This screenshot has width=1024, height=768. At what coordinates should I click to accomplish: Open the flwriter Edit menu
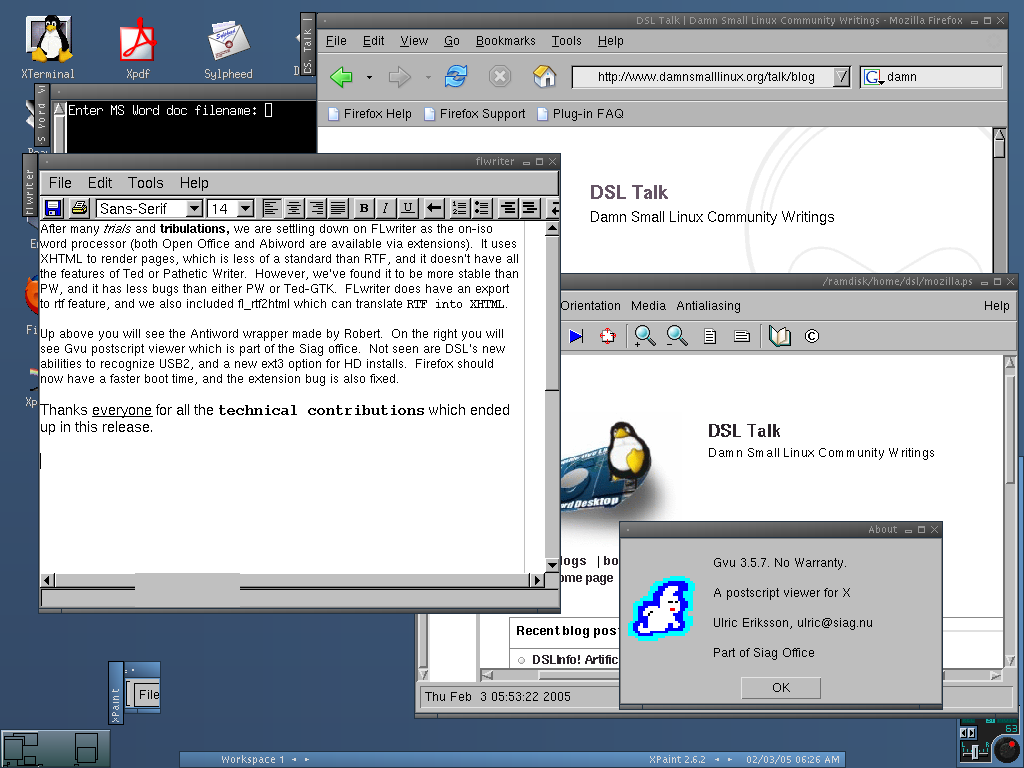[x=100, y=183]
